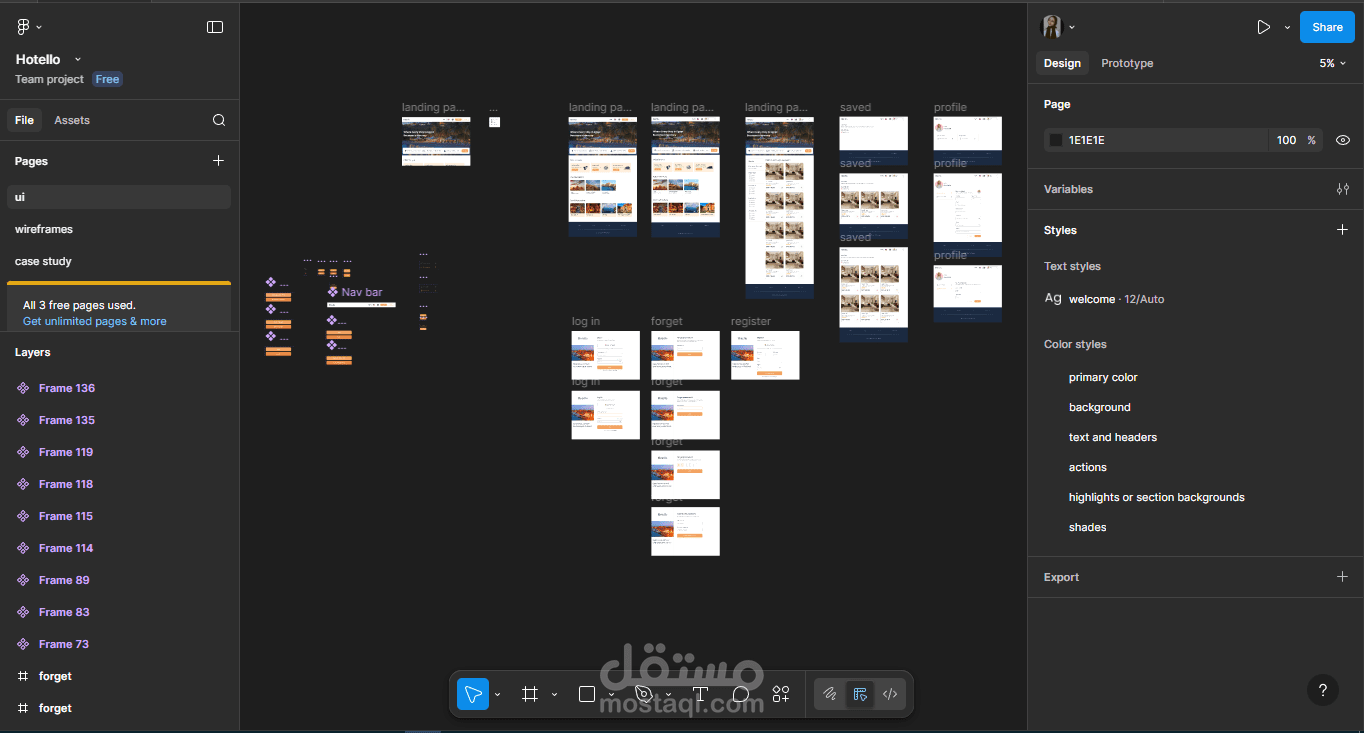1364x733 pixels.
Task: Click the Present play icon
Action: click(x=1264, y=27)
